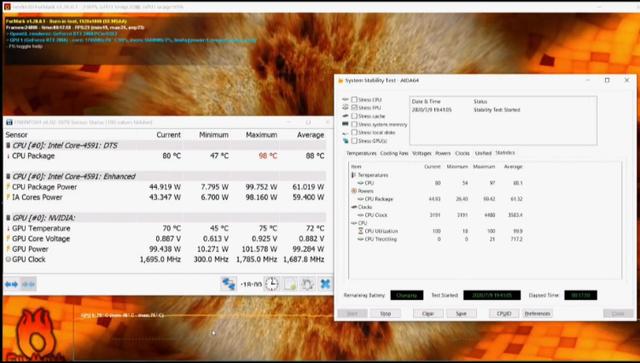Screen dimensions: 640x363
Task: Click the FurMark flame logo
Action: pos(37,335)
